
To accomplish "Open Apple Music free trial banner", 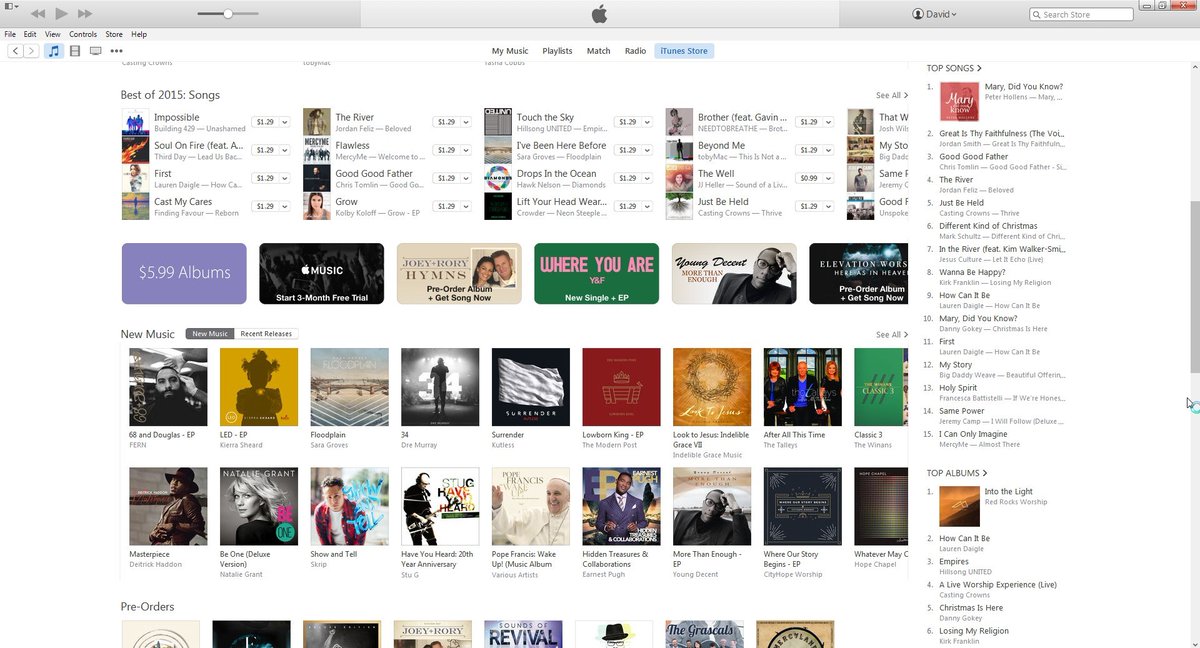I will [321, 273].
